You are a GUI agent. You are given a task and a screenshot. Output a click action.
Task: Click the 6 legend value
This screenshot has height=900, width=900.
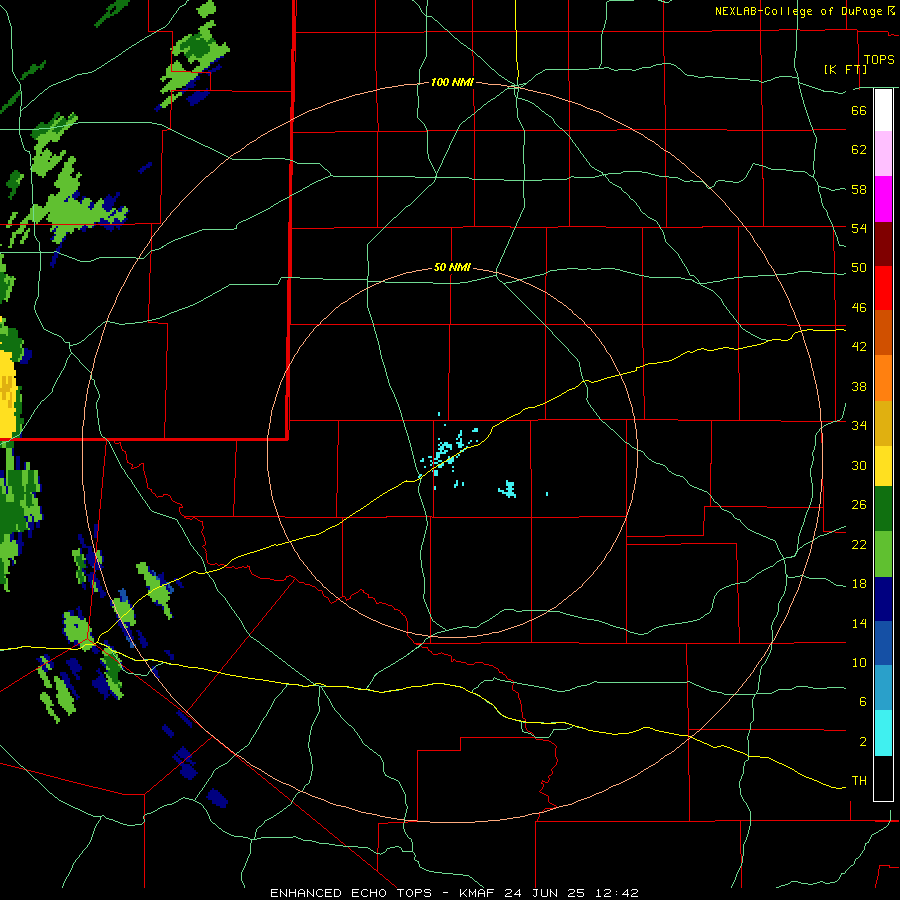[863, 702]
